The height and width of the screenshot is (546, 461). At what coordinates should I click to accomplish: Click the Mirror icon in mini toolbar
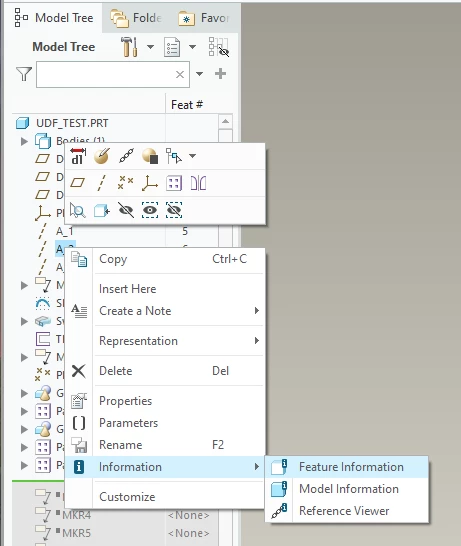tap(198, 183)
